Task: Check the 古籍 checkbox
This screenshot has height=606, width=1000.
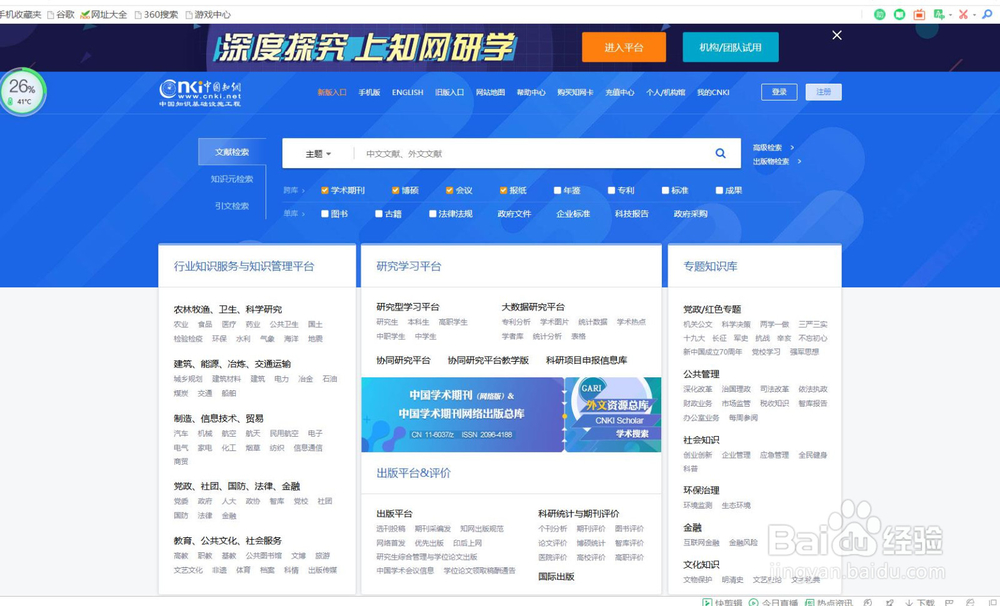Action: 379,214
